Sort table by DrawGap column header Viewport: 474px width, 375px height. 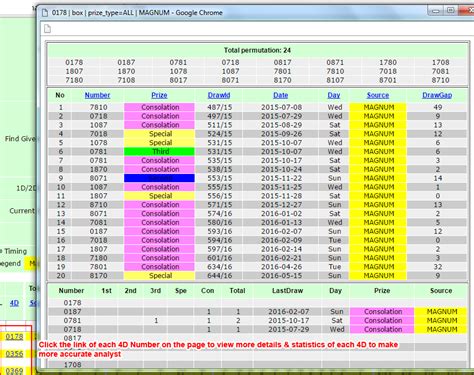(437, 95)
